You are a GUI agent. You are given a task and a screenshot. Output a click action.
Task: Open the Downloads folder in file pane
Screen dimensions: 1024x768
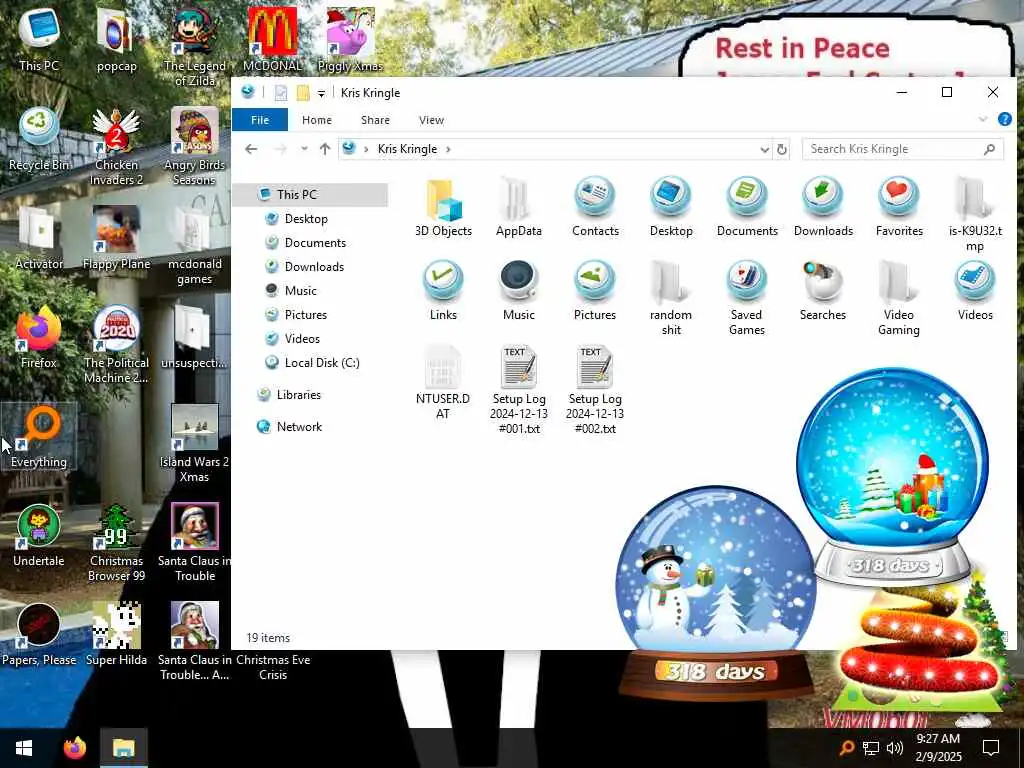[823, 208]
